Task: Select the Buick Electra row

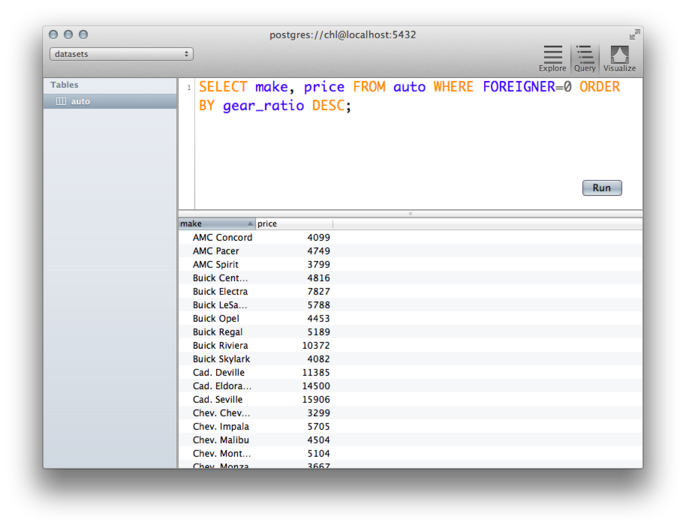Action: coord(220,292)
